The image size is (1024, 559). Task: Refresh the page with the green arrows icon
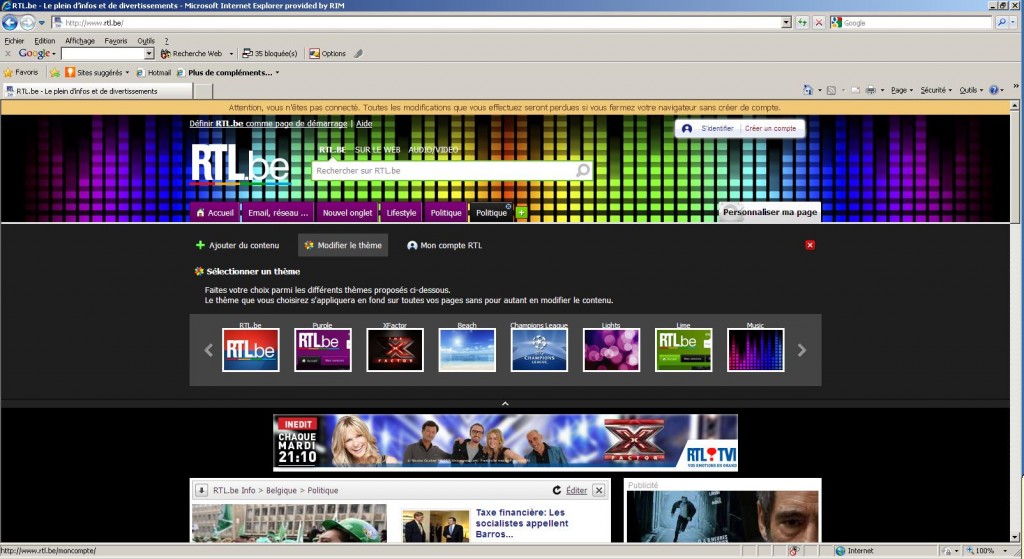point(803,22)
